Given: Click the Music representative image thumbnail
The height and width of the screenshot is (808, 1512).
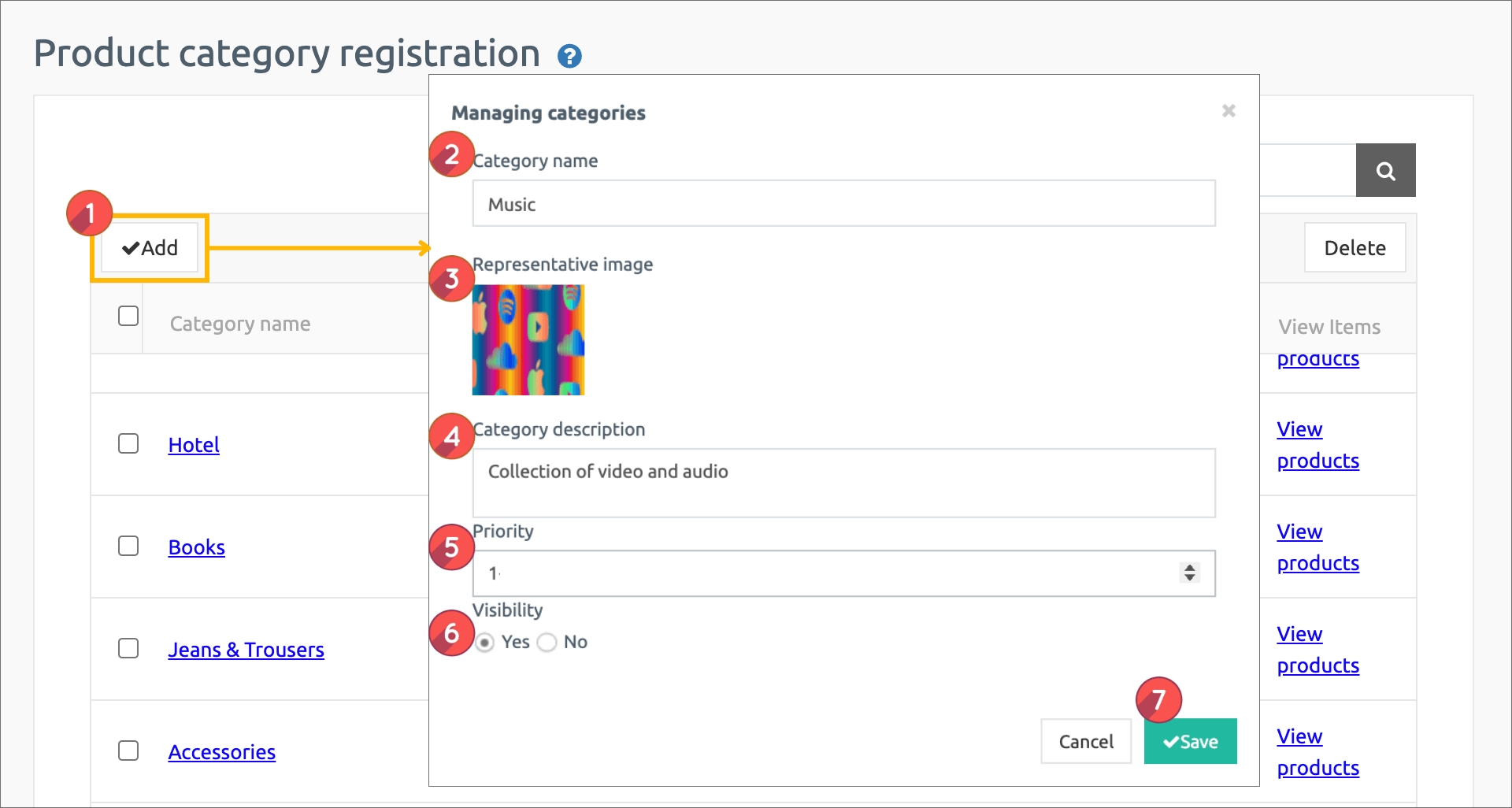Looking at the screenshot, I should pos(528,340).
